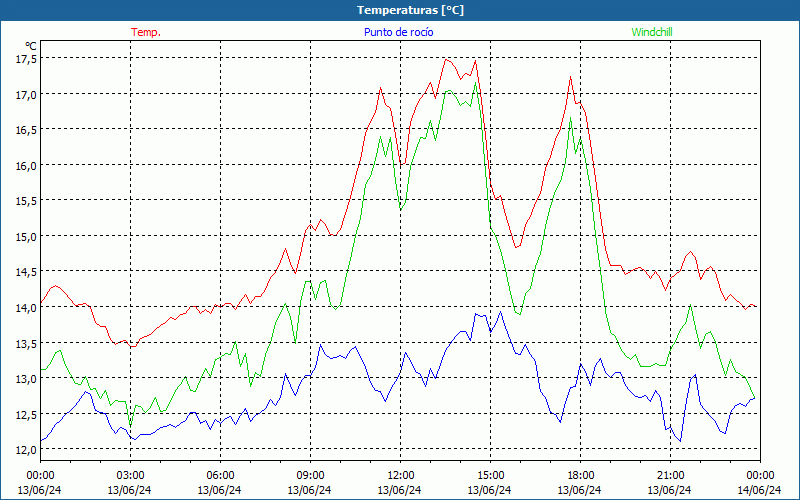Screen dimensions: 800x500
Task: Click the 17,0 y-axis value
Action: [x=27, y=95]
